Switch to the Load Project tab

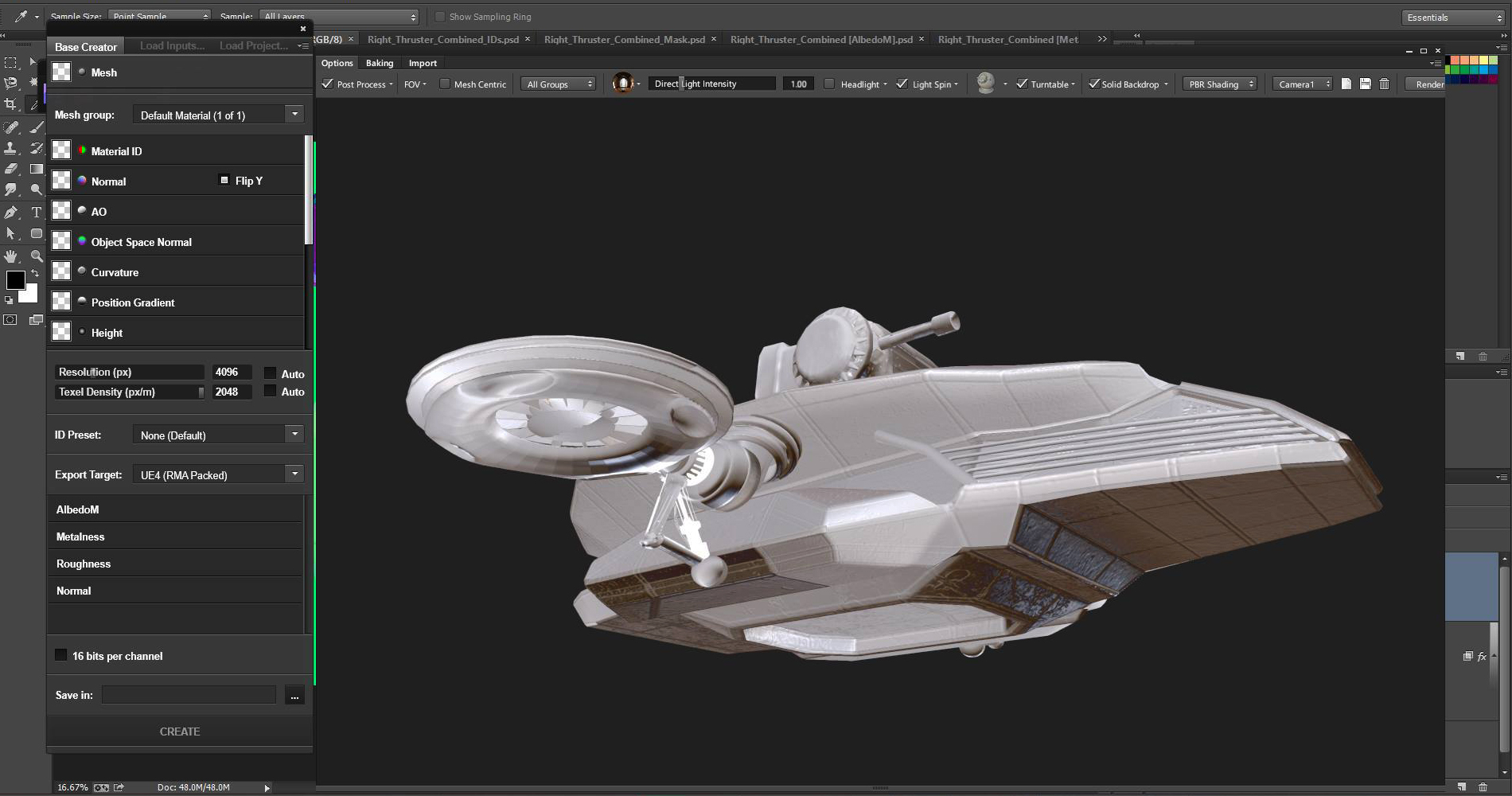tap(254, 46)
